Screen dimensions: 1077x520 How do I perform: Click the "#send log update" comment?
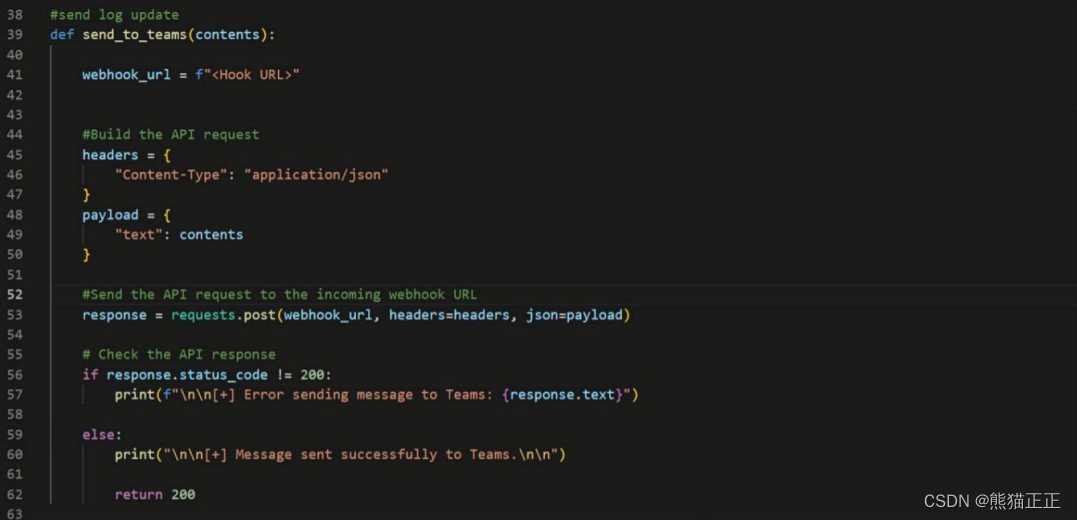(x=114, y=15)
